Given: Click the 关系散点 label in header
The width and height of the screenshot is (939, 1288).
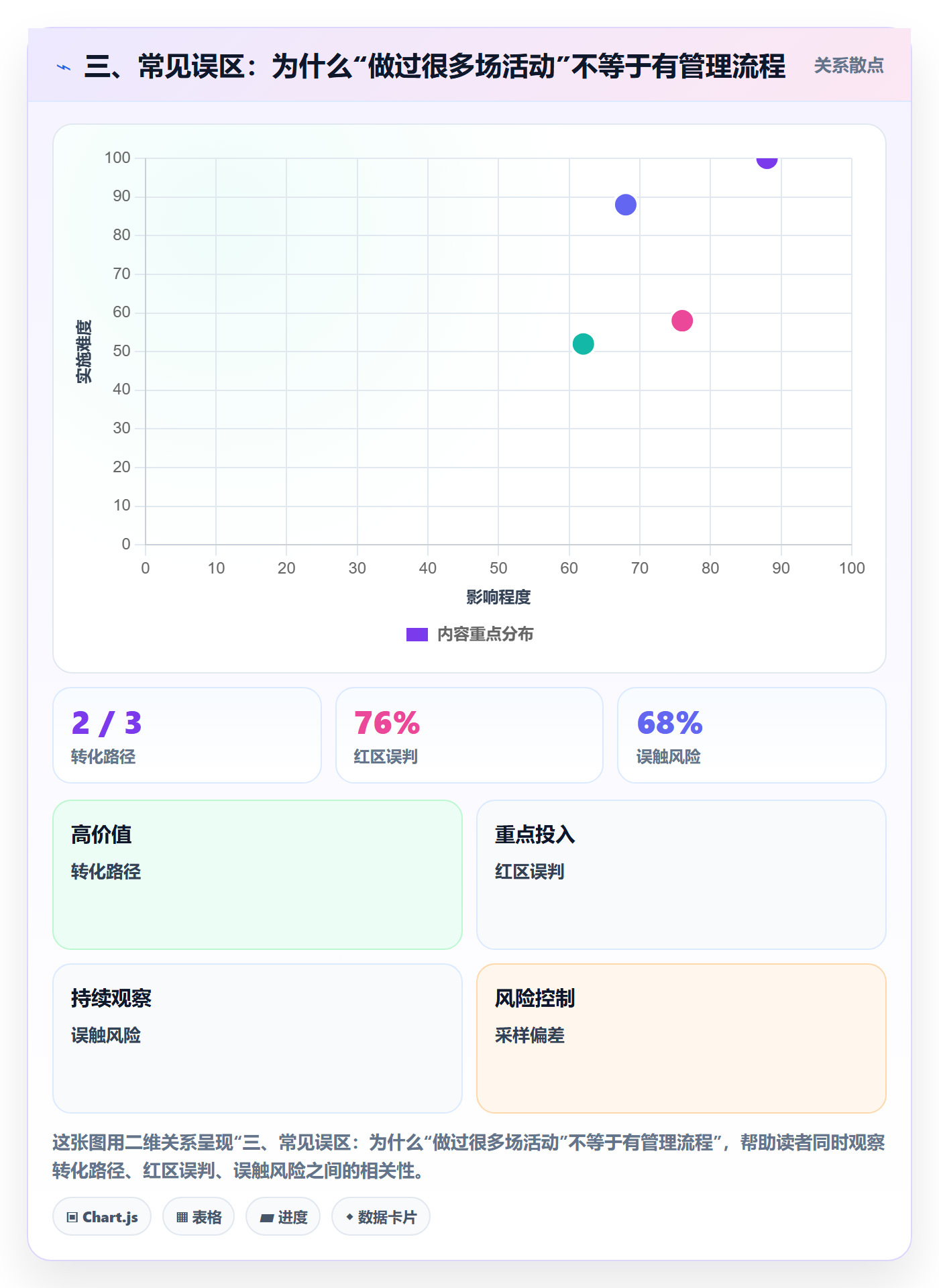Looking at the screenshot, I should pos(848,66).
